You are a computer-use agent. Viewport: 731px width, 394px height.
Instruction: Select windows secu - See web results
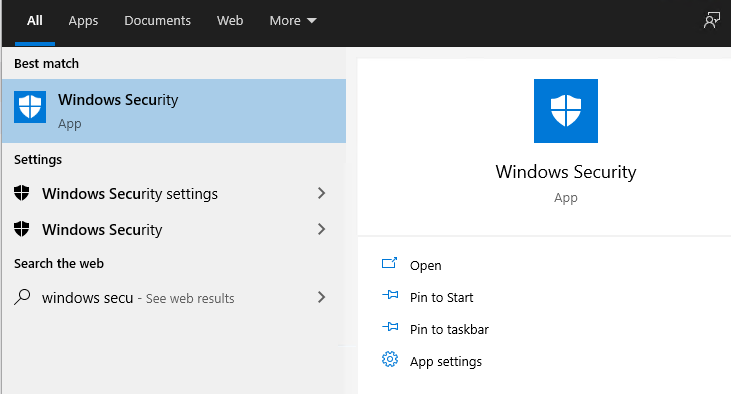[x=174, y=297]
